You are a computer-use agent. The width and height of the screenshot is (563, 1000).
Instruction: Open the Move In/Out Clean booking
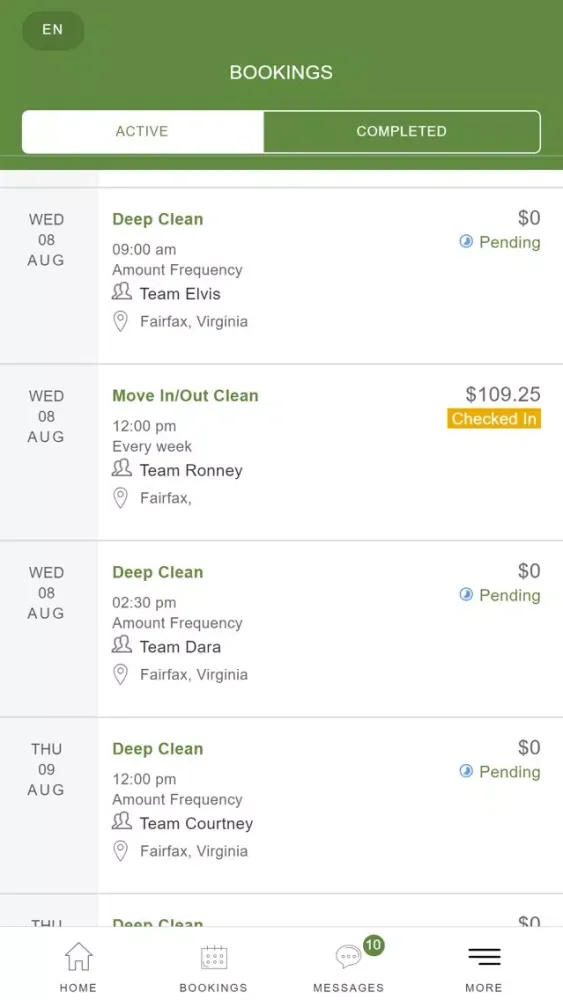click(x=185, y=395)
